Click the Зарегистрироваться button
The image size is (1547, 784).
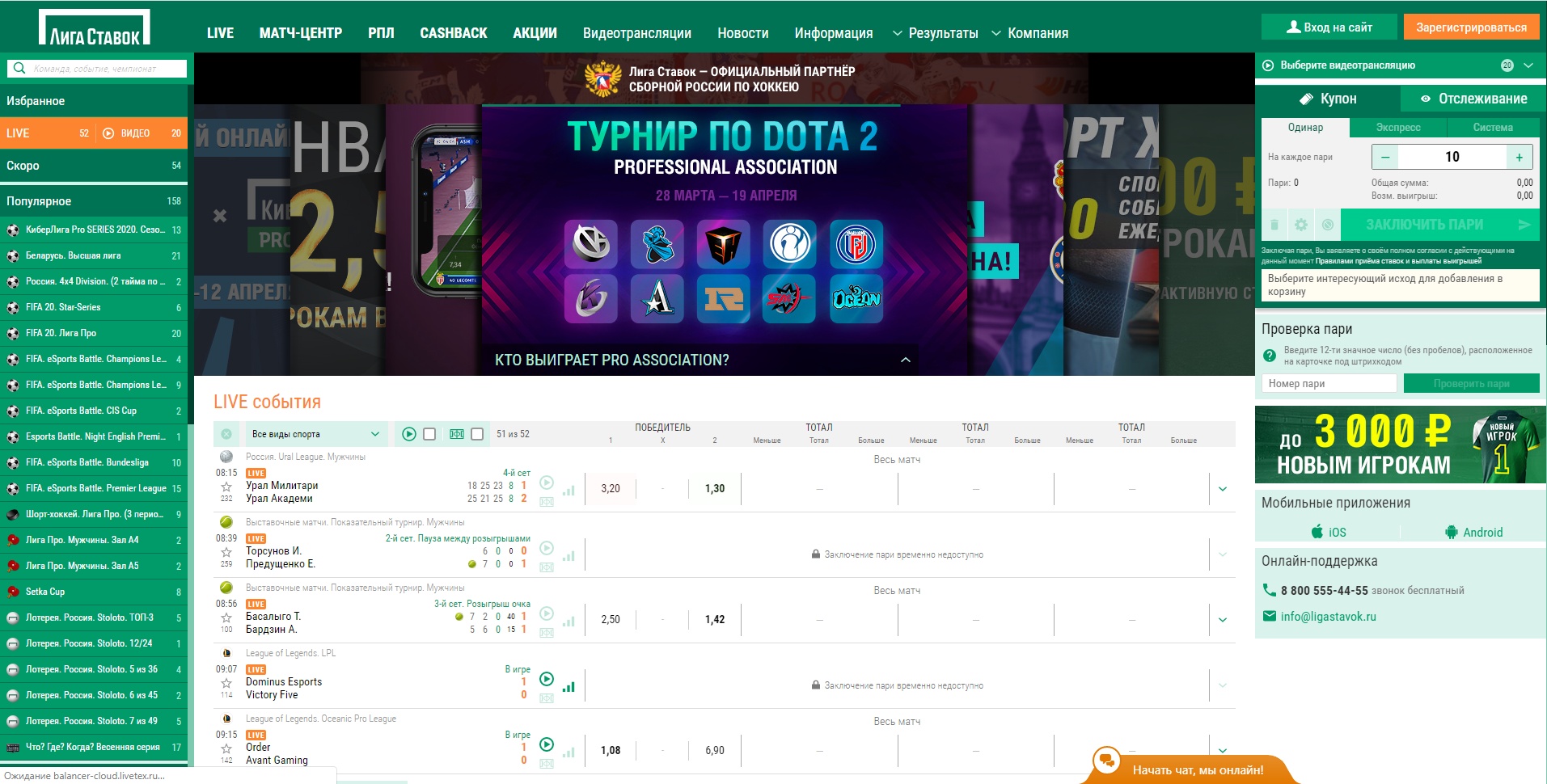coord(1471,27)
